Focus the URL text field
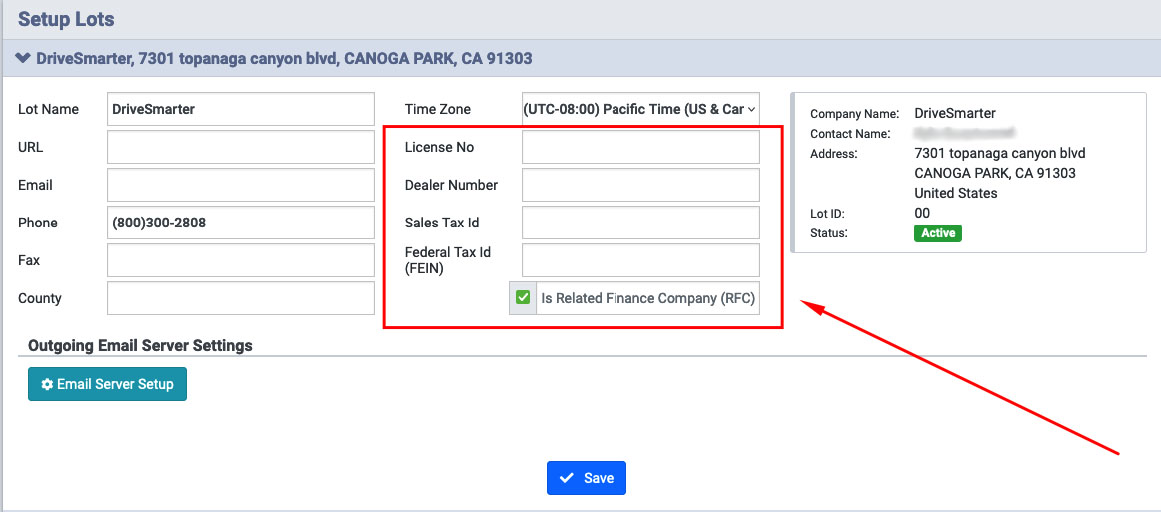1161x512 pixels. tap(240, 147)
